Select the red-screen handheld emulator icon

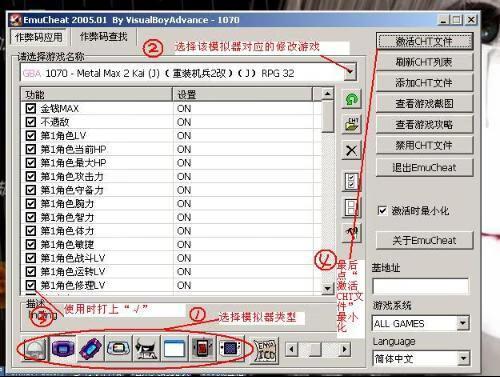pos(202,349)
